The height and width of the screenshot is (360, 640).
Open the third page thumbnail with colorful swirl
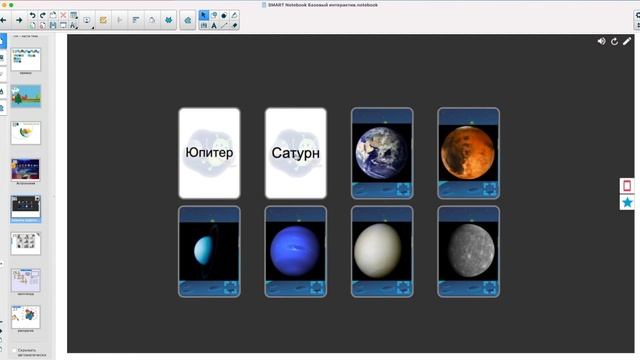pyautogui.click(x=26, y=133)
